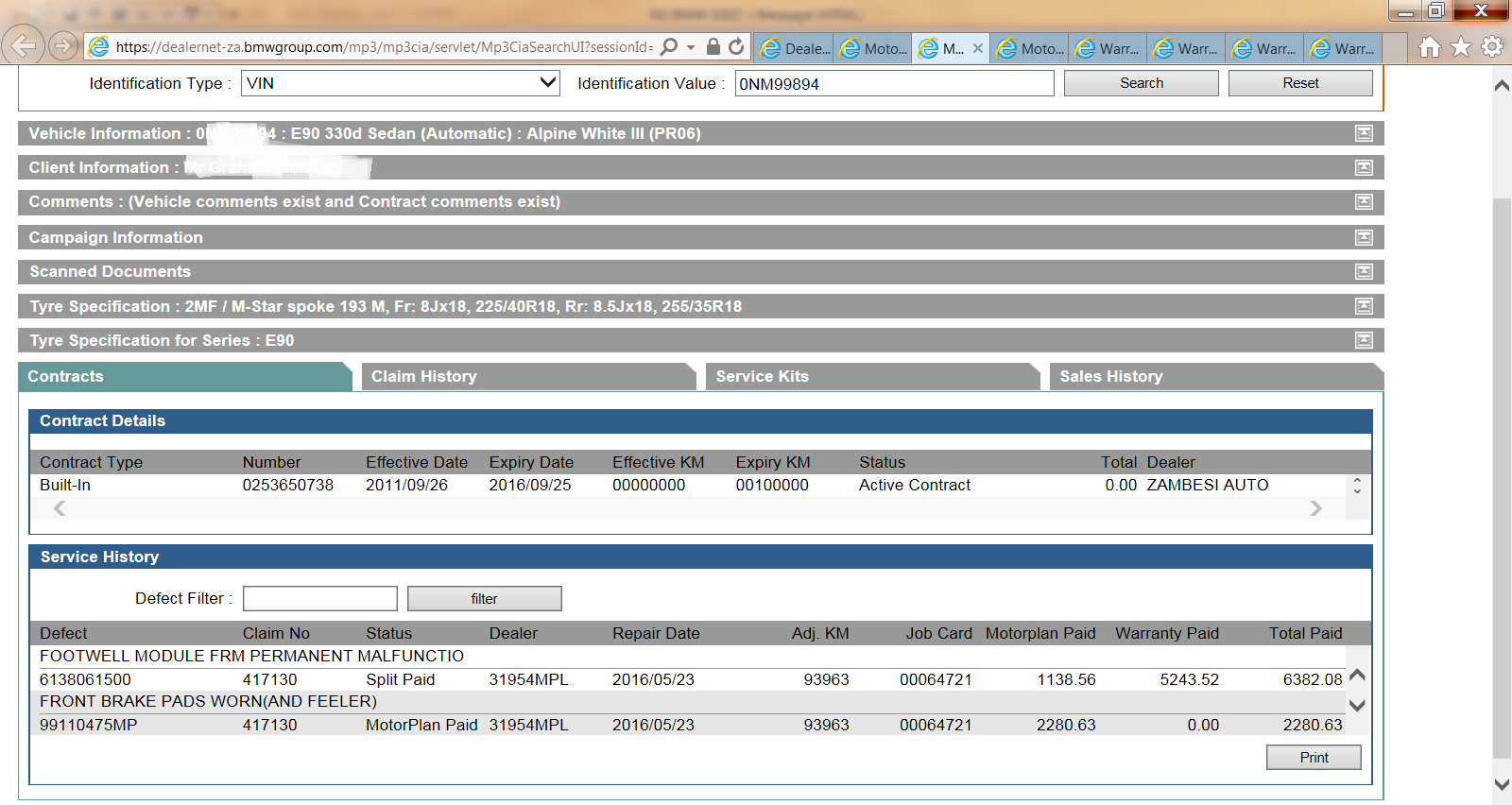Open the Identification Type dropdown
The height and width of the screenshot is (805, 1512).
[400, 83]
